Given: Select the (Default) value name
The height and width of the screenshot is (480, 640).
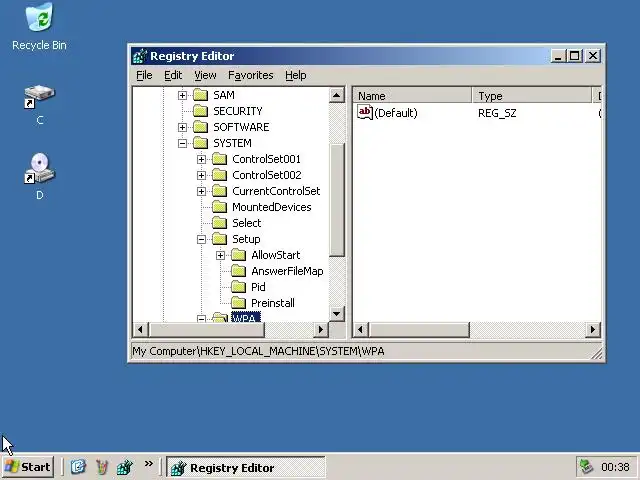Looking at the screenshot, I should pos(396,113).
